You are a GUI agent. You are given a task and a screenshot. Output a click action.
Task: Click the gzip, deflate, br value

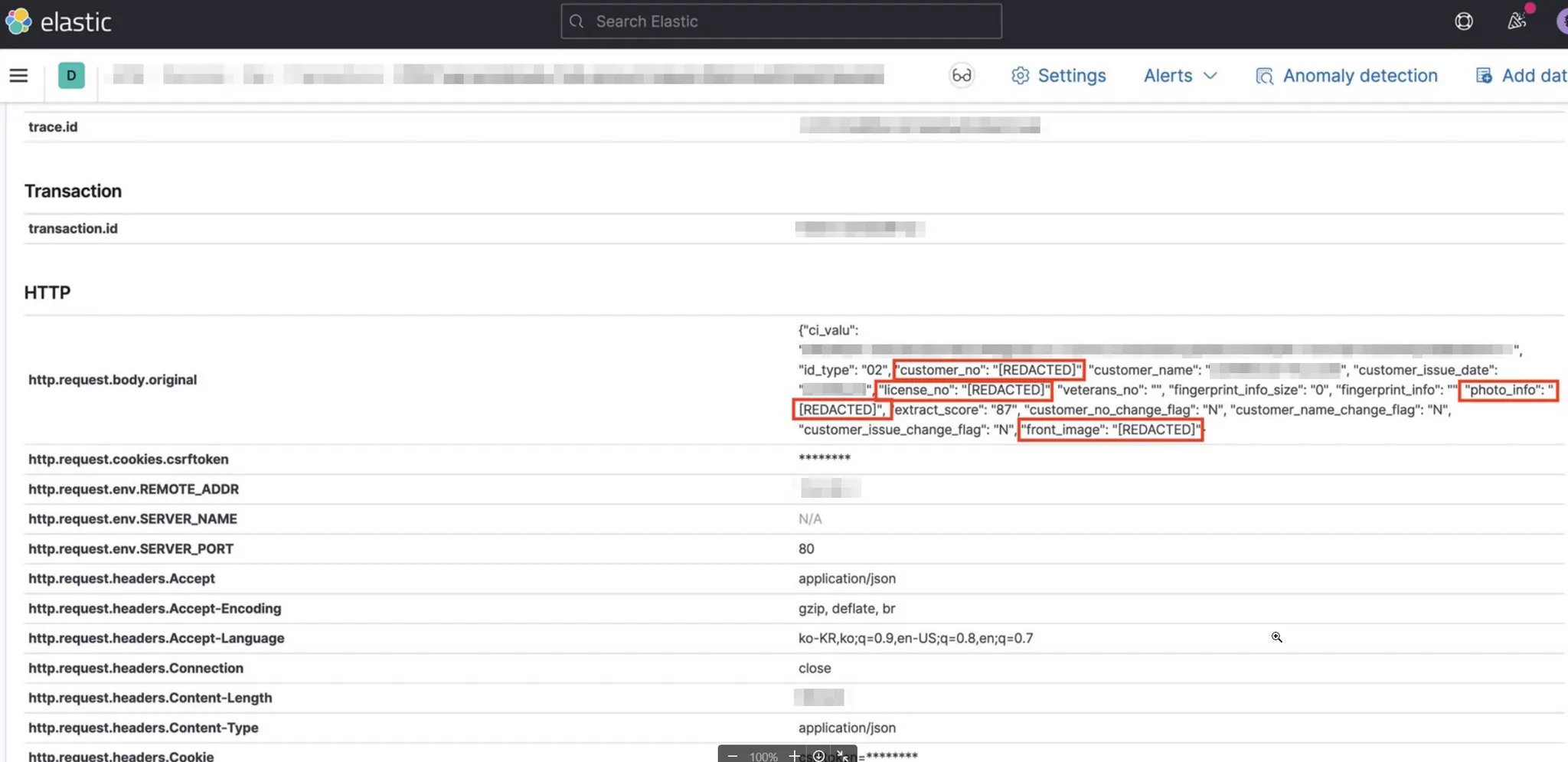[x=847, y=609]
